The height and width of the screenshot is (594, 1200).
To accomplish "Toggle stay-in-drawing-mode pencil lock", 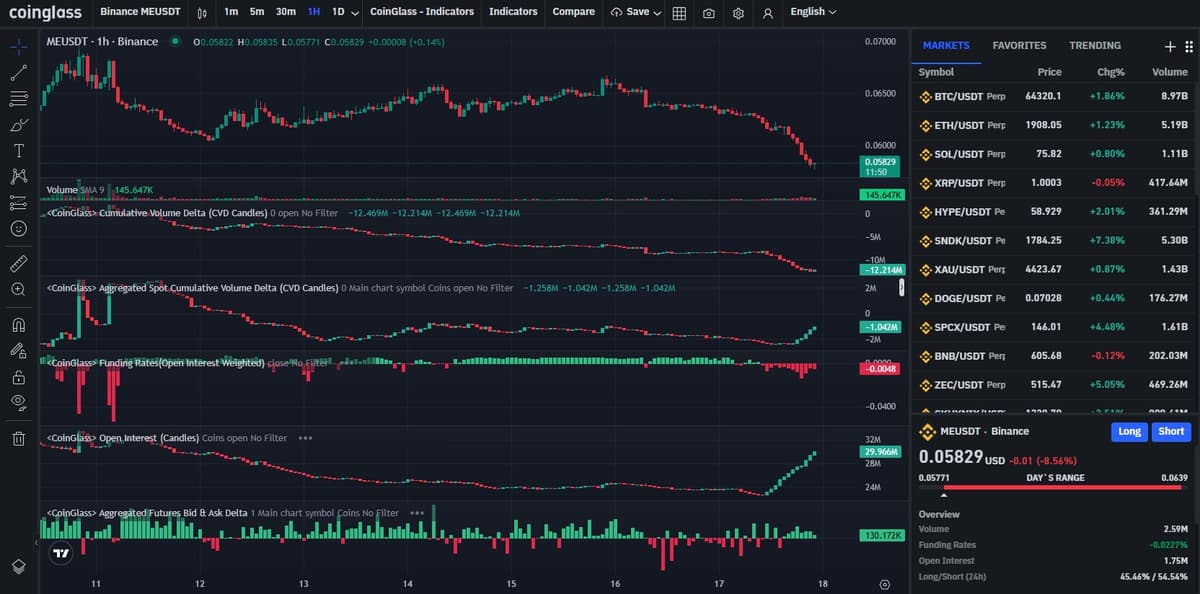I will (x=18, y=350).
